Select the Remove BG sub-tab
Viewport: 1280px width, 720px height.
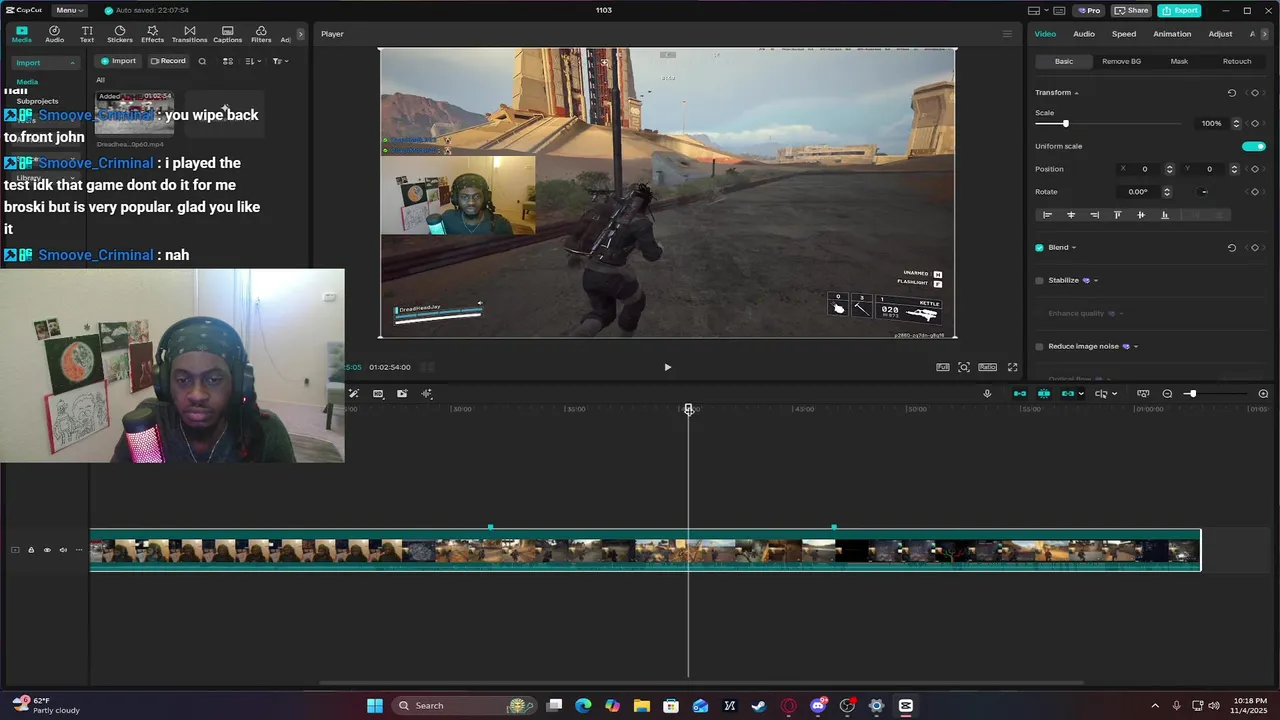(1121, 61)
